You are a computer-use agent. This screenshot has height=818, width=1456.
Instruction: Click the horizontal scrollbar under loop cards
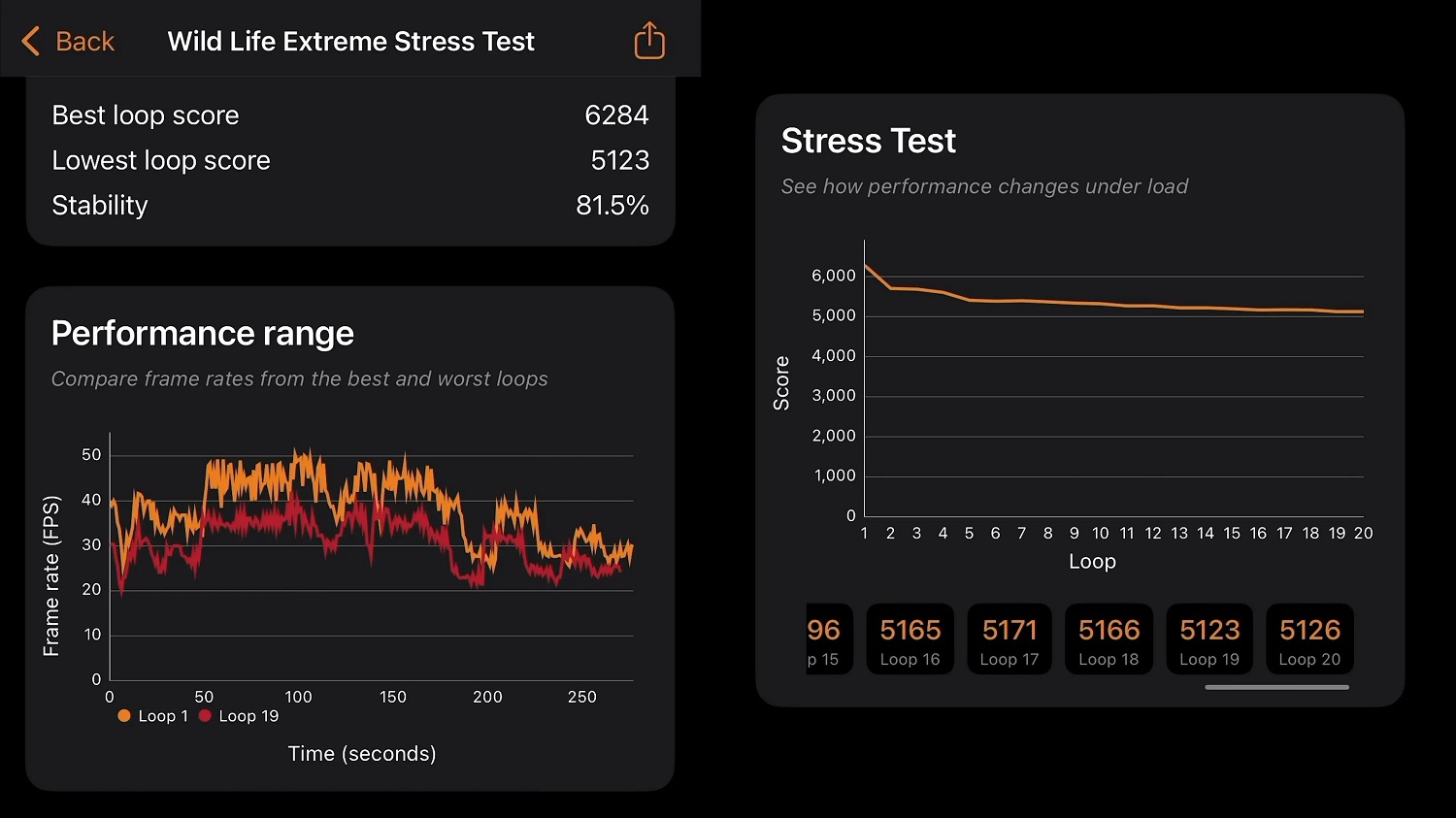(x=1276, y=687)
